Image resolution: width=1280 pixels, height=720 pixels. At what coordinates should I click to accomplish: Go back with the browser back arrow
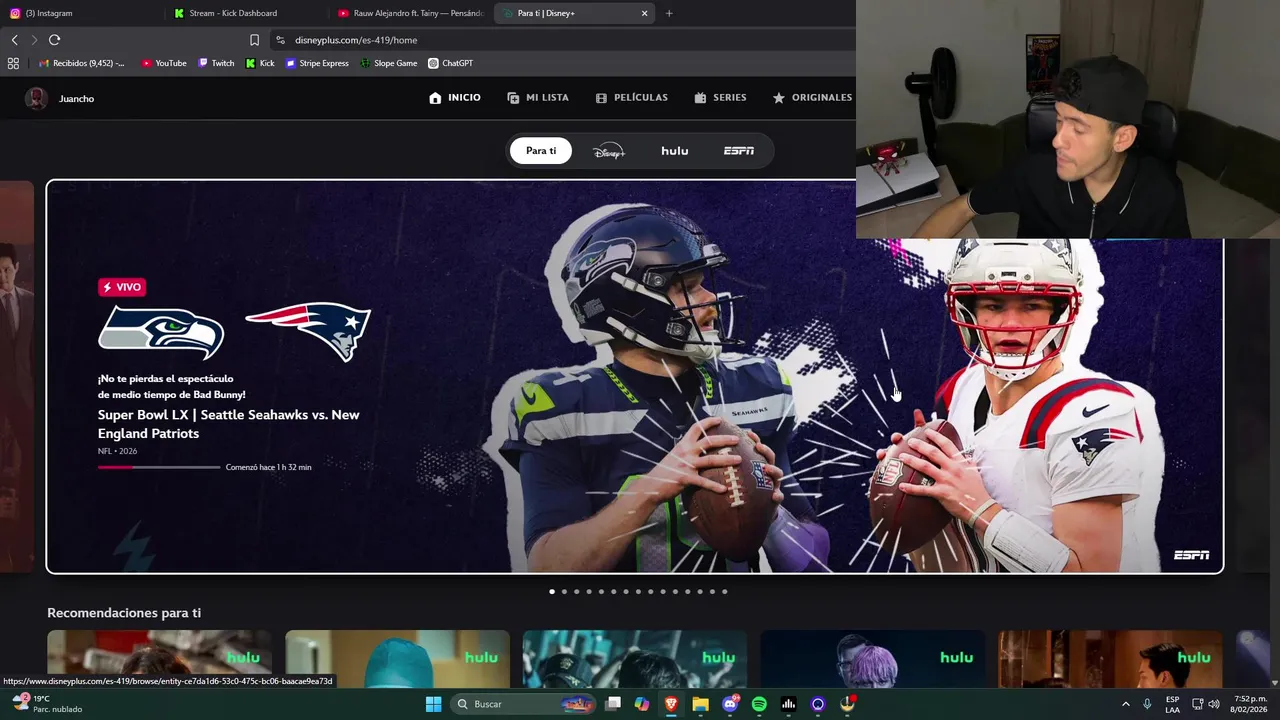coord(14,40)
